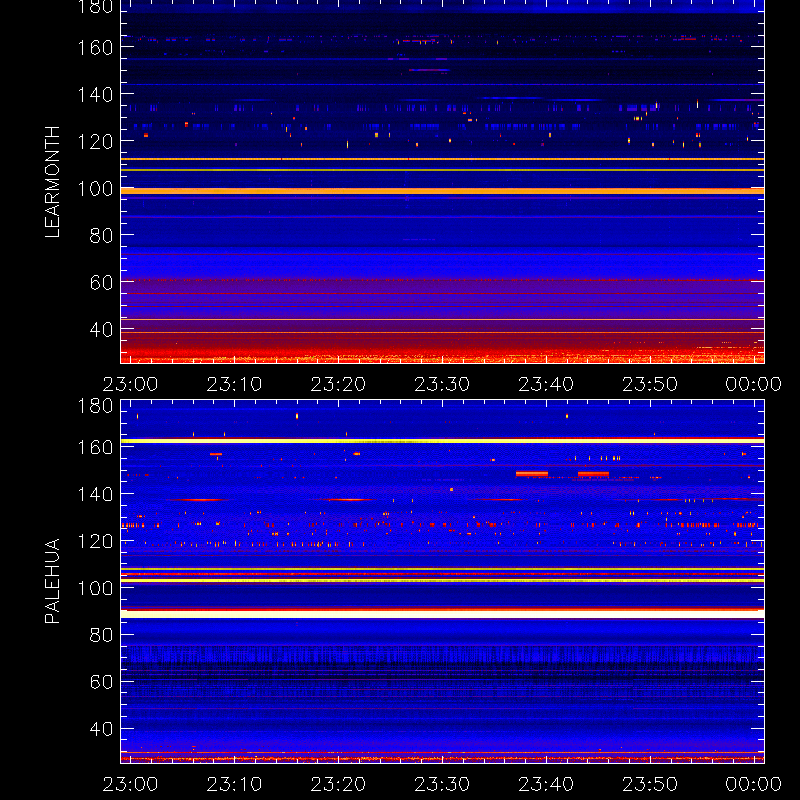This screenshot has width=800, height=800.
Task: Pick the 23:30 time label under Learmonth plot
Action: [442, 384]
